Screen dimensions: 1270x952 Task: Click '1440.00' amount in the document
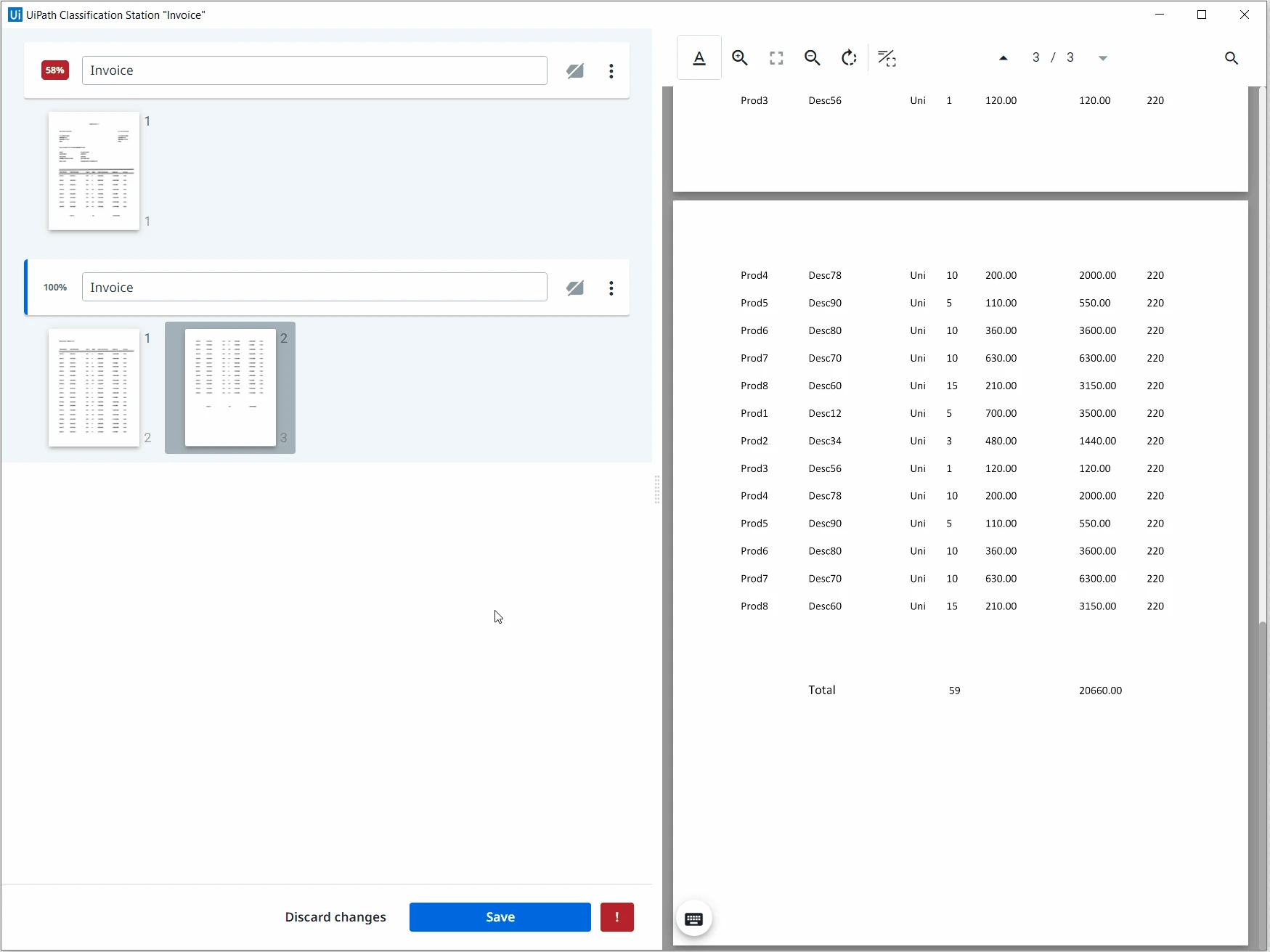pos(1097,441)
